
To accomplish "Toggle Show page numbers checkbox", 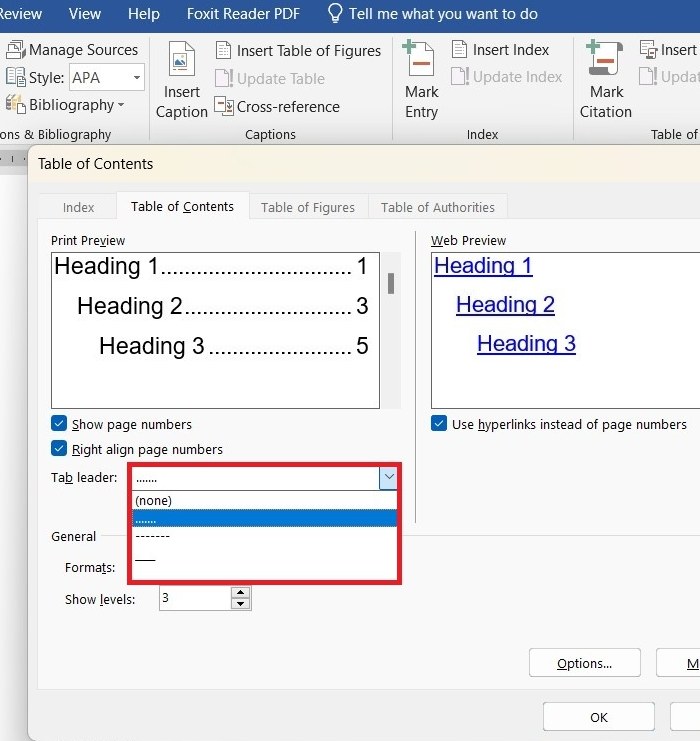I will (x=59, y=423).
